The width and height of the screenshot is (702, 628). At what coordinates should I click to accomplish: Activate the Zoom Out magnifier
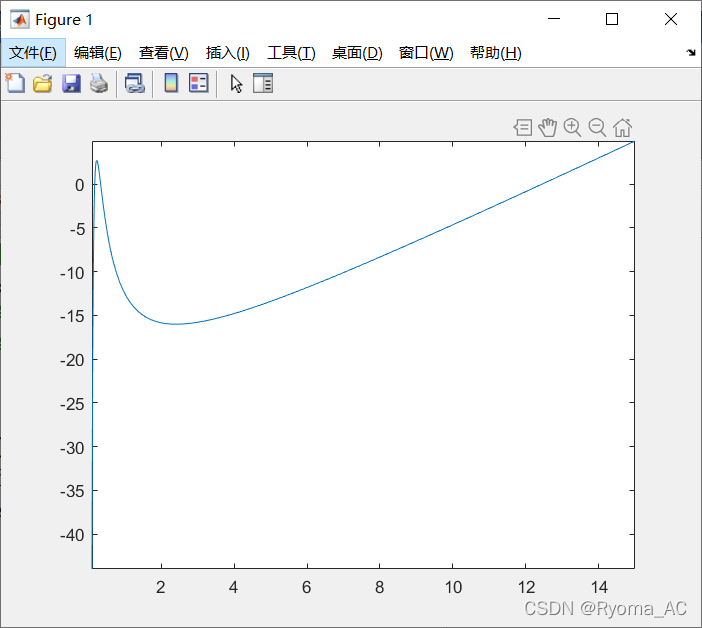597,128
